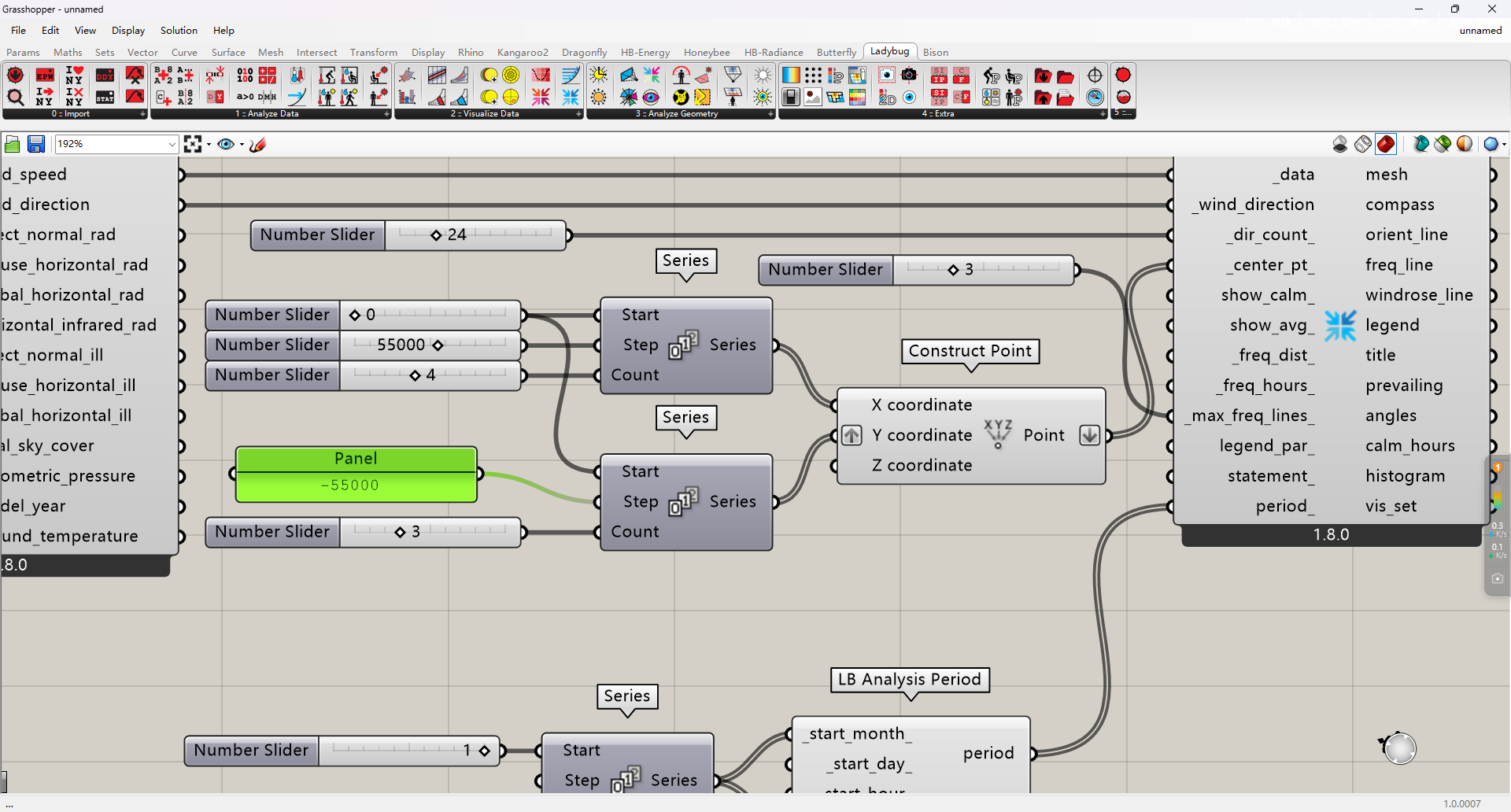Switch to the Kangaroo2 tab
The image size is (1511, 812).
(523, 52)
